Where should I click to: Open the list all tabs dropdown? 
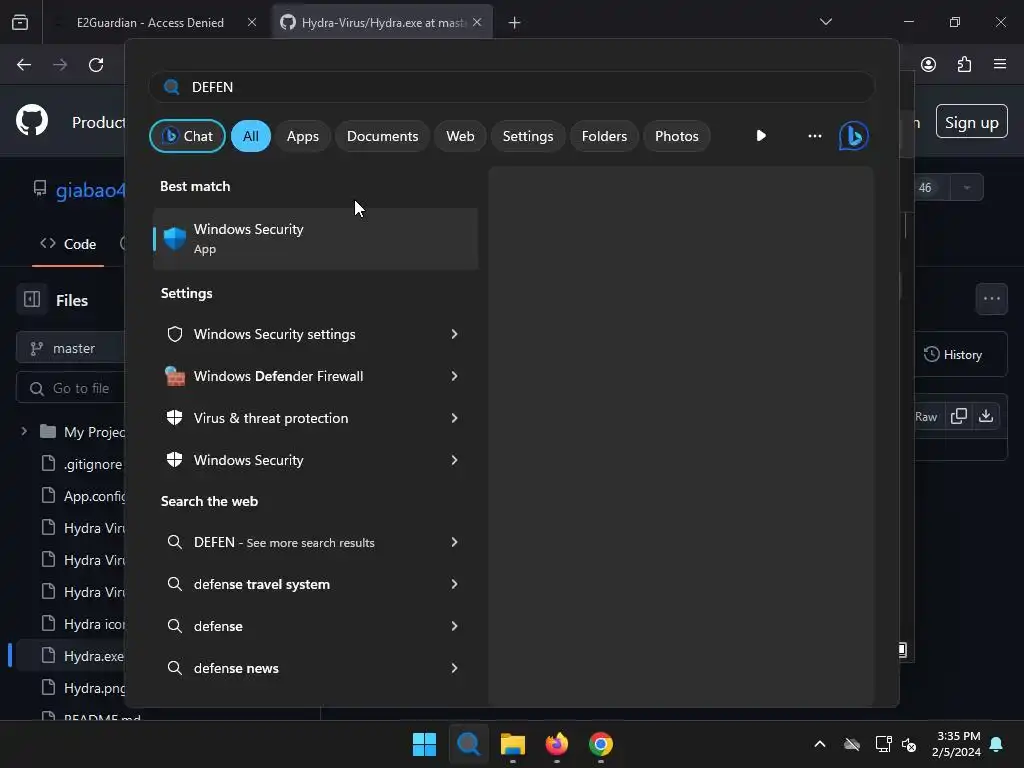pos(825,22)
